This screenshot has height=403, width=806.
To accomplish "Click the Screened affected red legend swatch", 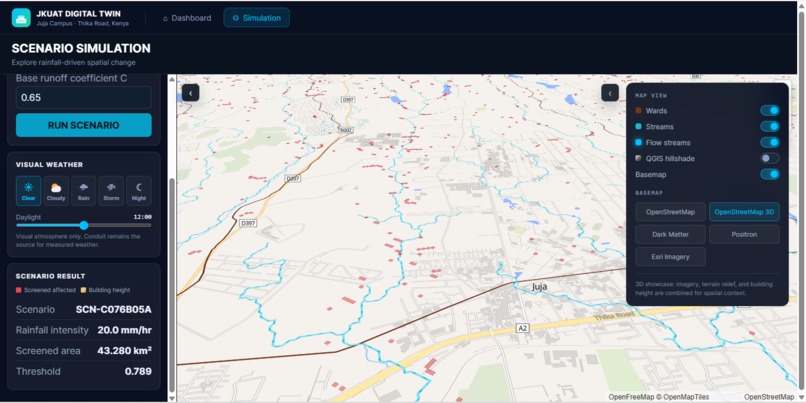I will click(19, 290).
